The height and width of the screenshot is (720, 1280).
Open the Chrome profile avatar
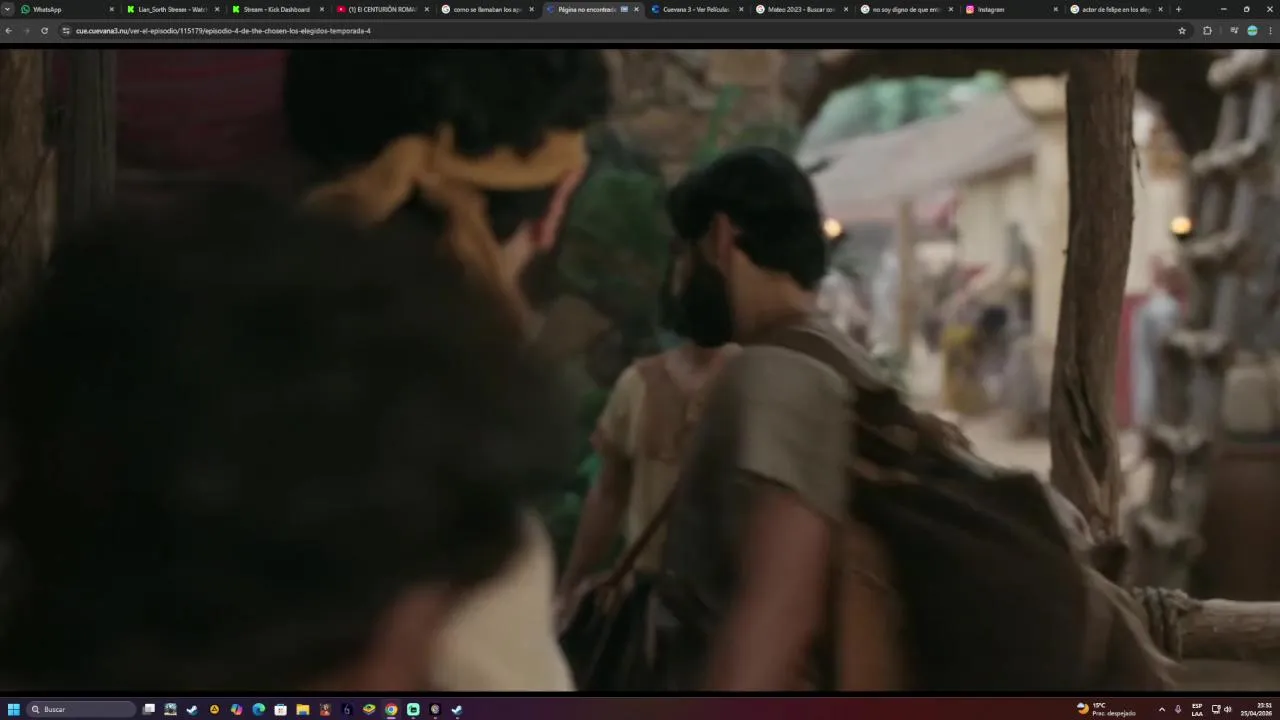1252,31
